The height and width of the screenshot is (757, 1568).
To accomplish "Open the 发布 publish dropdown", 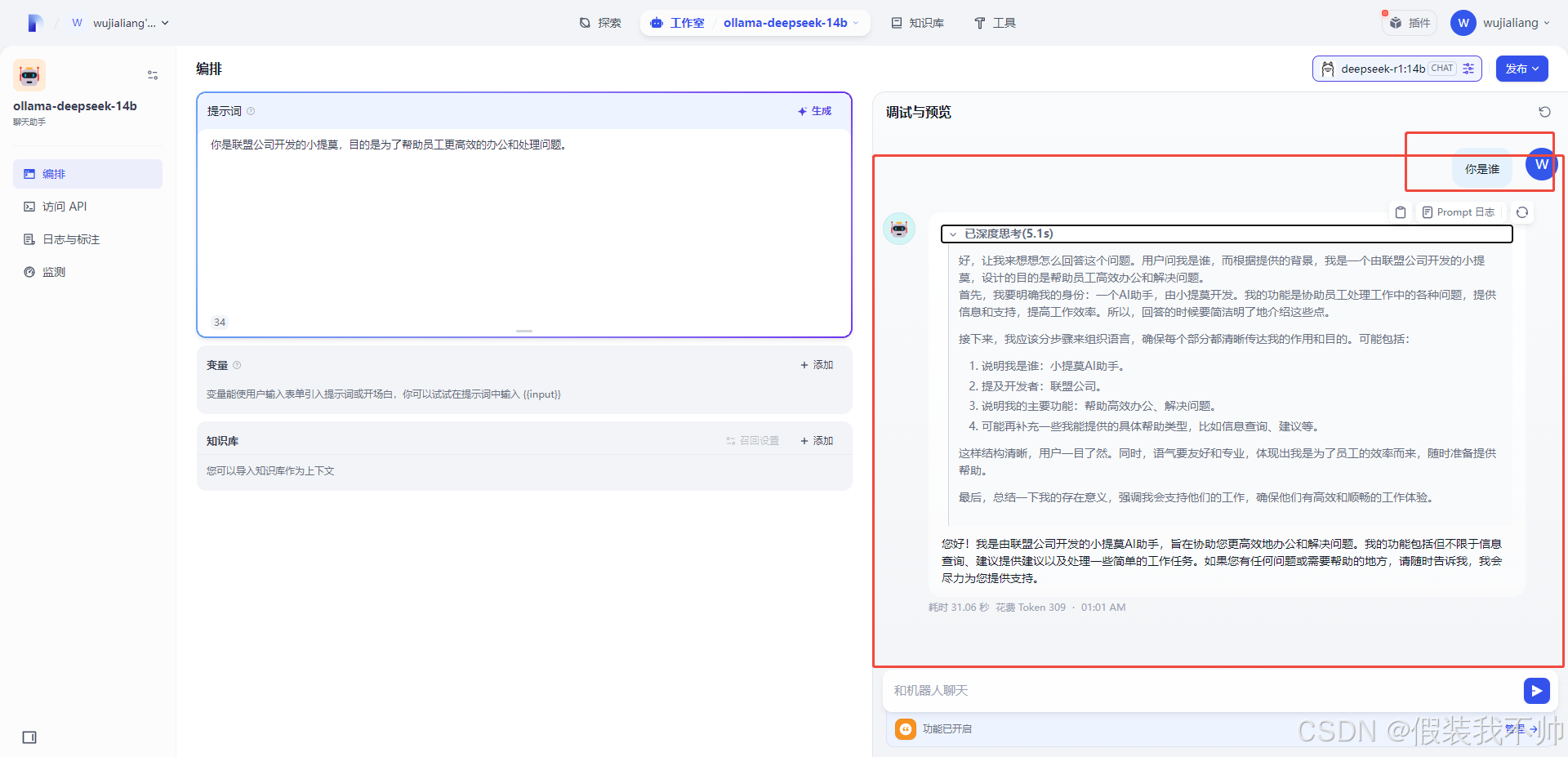I will tap(1521, 69).
